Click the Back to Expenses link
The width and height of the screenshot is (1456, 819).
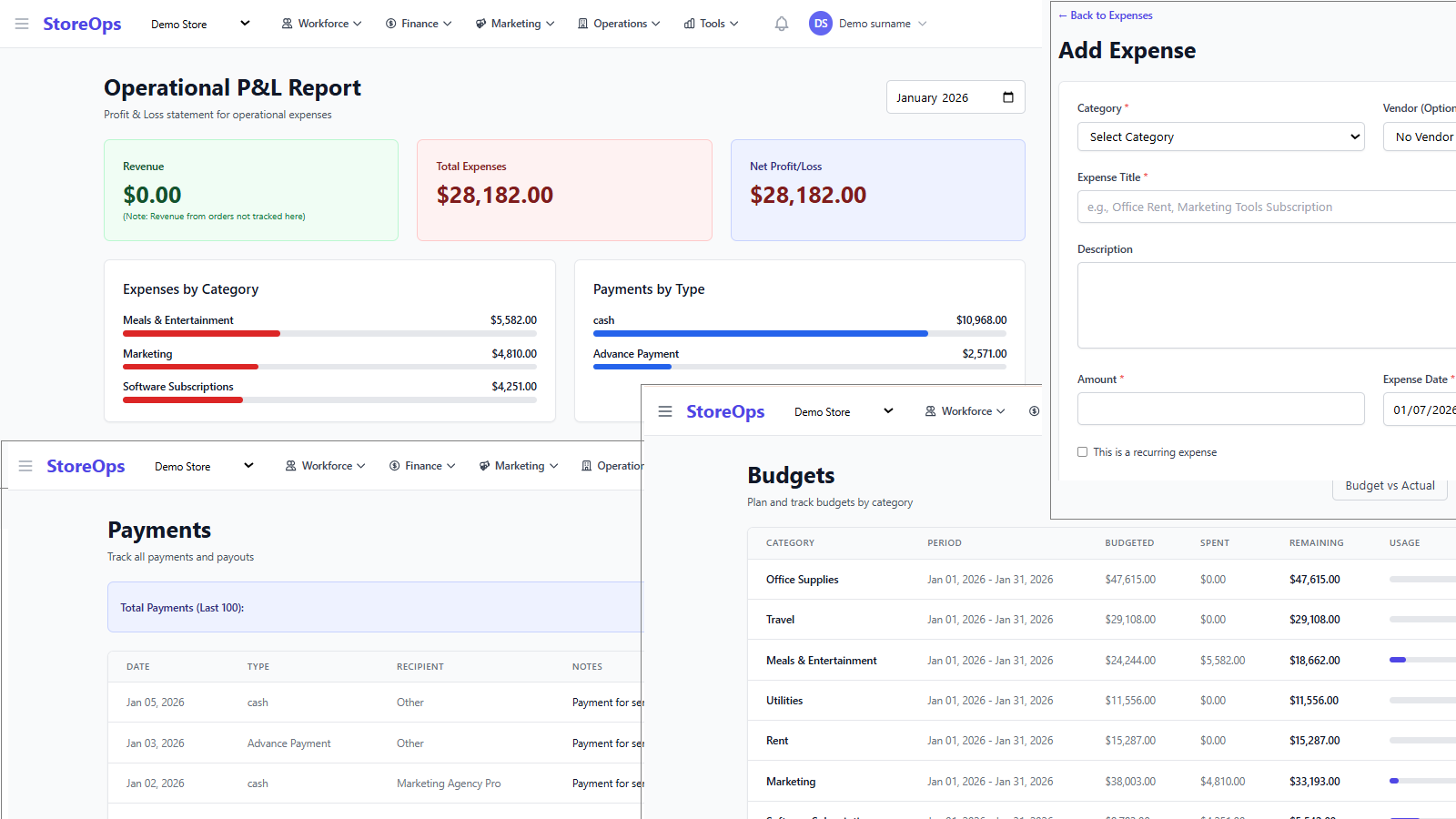(x=1105, y=15)
